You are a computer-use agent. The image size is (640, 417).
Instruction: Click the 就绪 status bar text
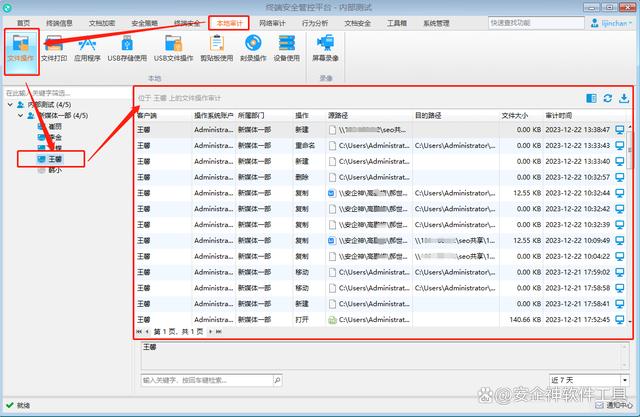coord(24,406)
